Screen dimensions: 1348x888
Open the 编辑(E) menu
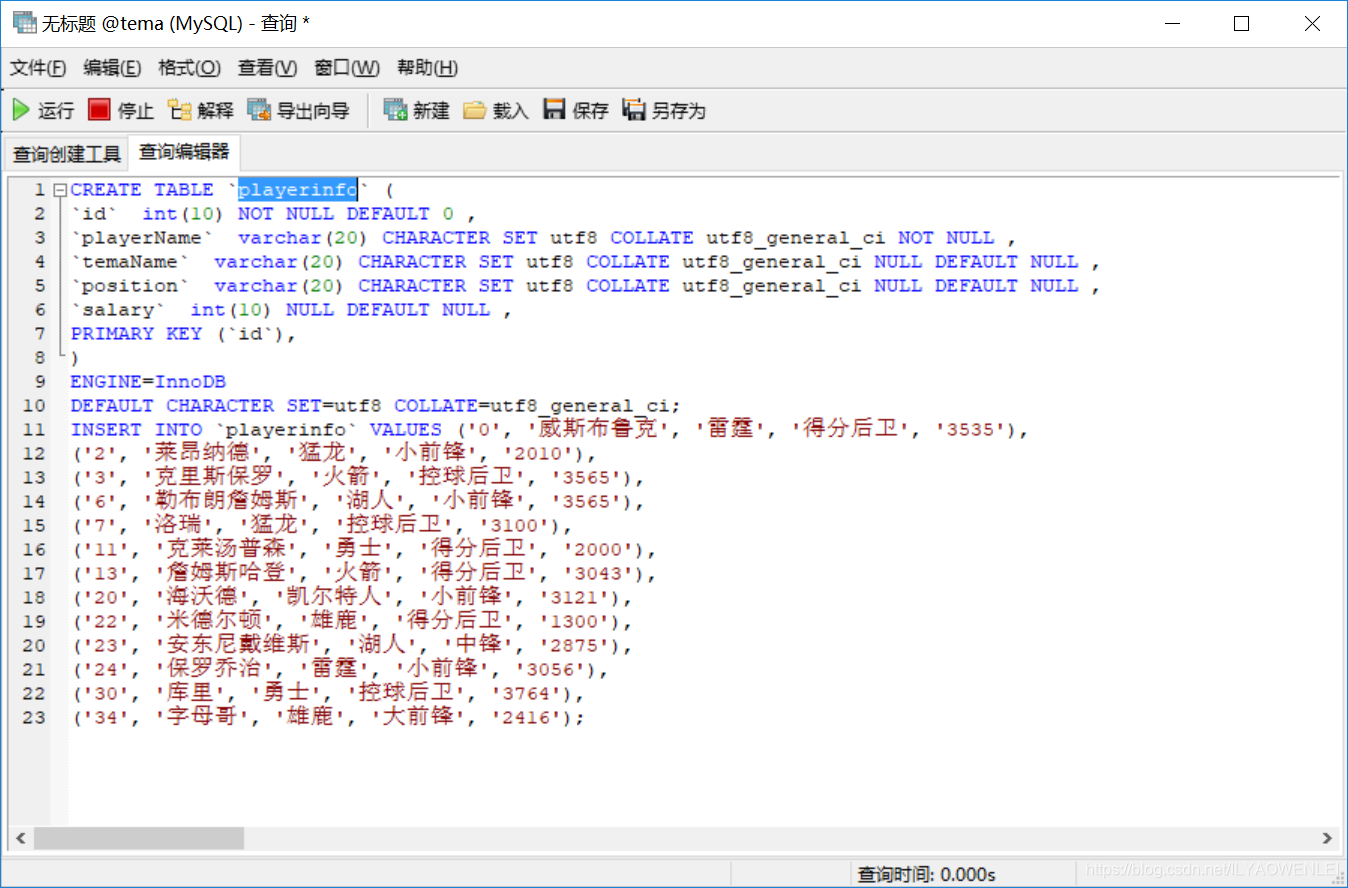coord(112,68)
